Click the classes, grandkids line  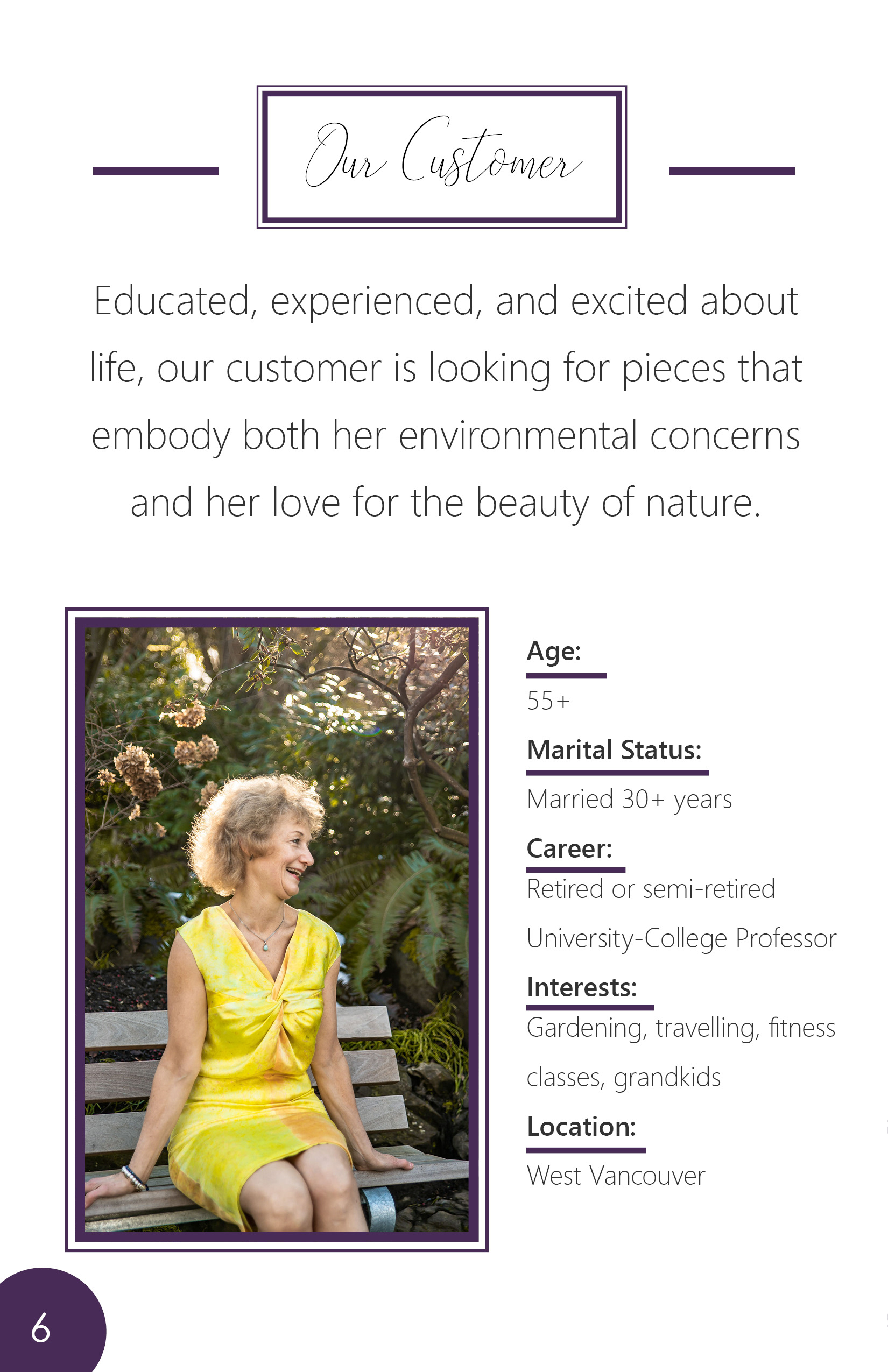click(624, 1077)
